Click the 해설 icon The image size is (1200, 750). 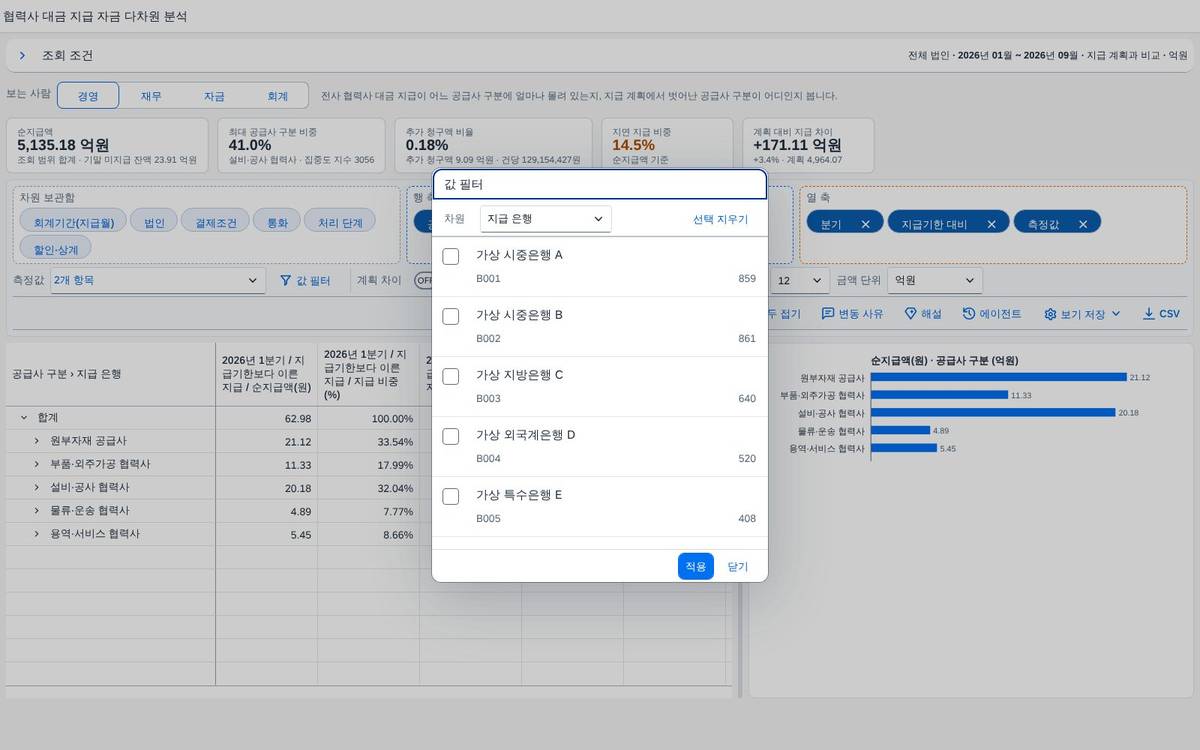tap(911, 314)
